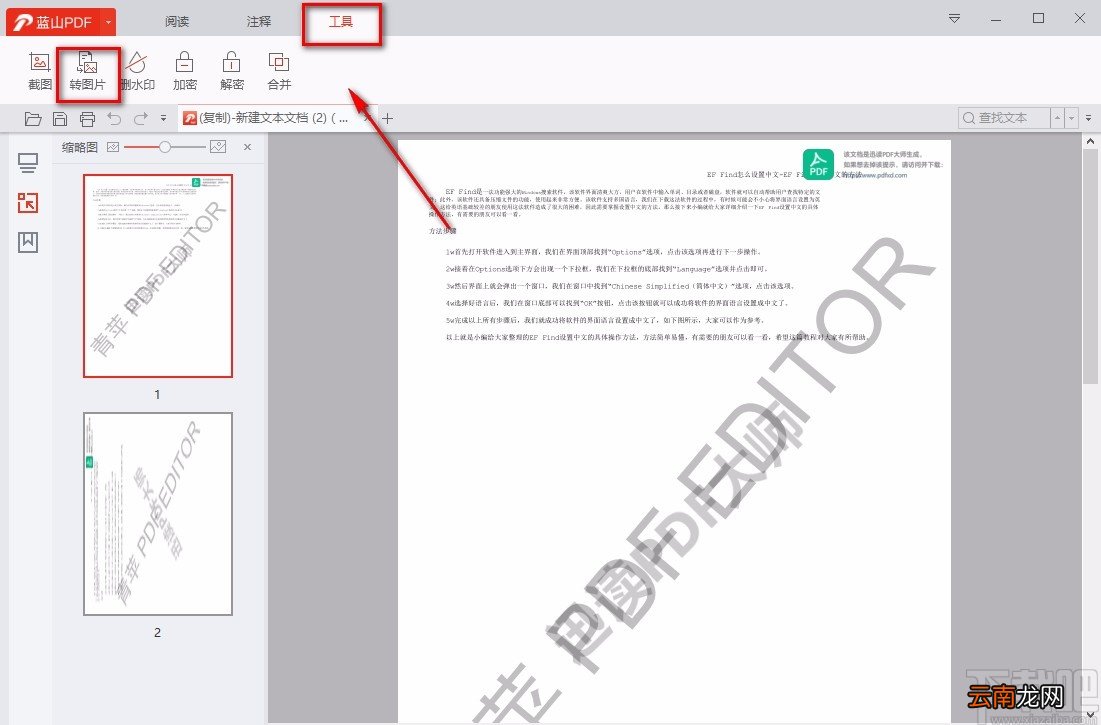Image resolution: width=1101 pixels, height=725 pixels.
Task: Click the scroll up arrow on scrollbar
Action: (x=1090, y=142)
